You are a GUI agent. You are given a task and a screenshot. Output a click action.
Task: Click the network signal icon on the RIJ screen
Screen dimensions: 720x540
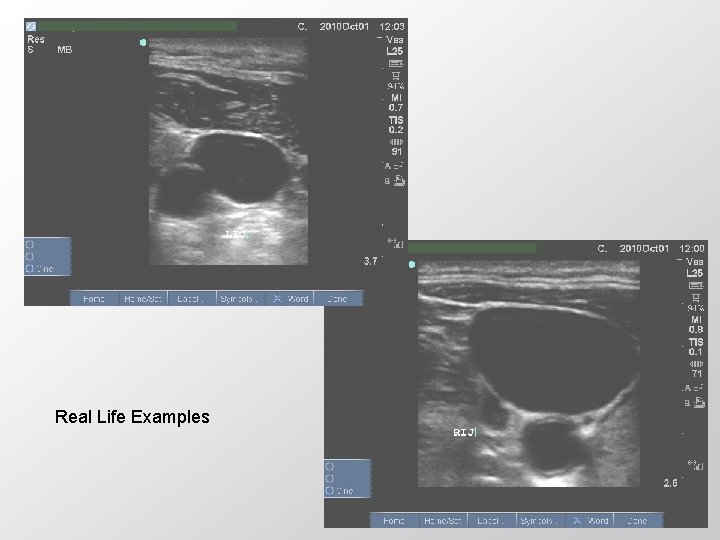click(695, 465)
